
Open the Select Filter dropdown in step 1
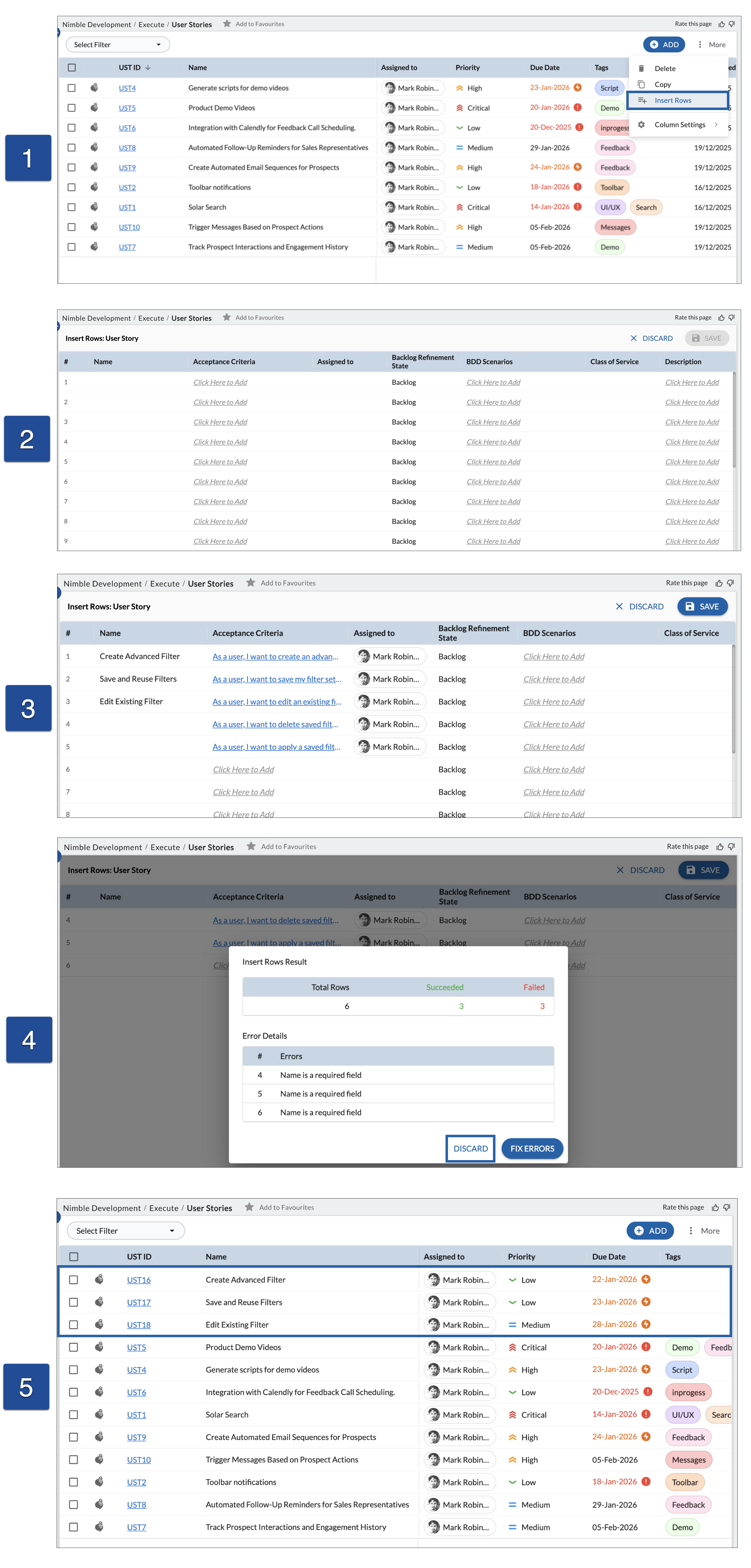click(117, 44)
